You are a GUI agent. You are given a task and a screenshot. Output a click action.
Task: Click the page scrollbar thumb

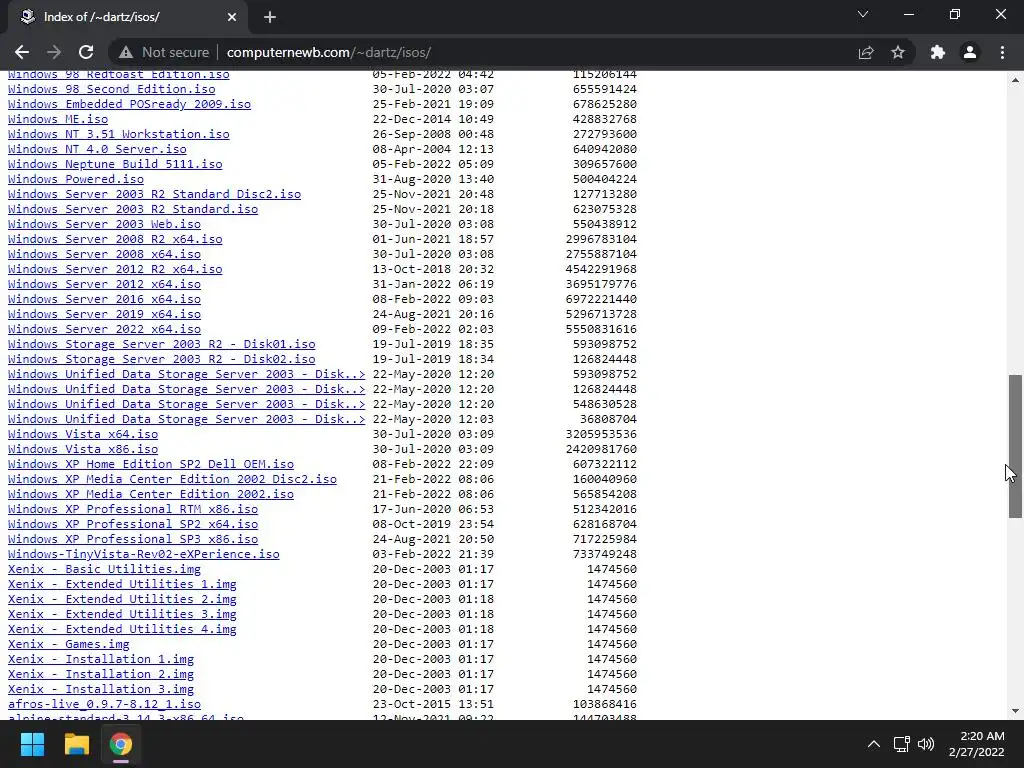[1015, 446]
